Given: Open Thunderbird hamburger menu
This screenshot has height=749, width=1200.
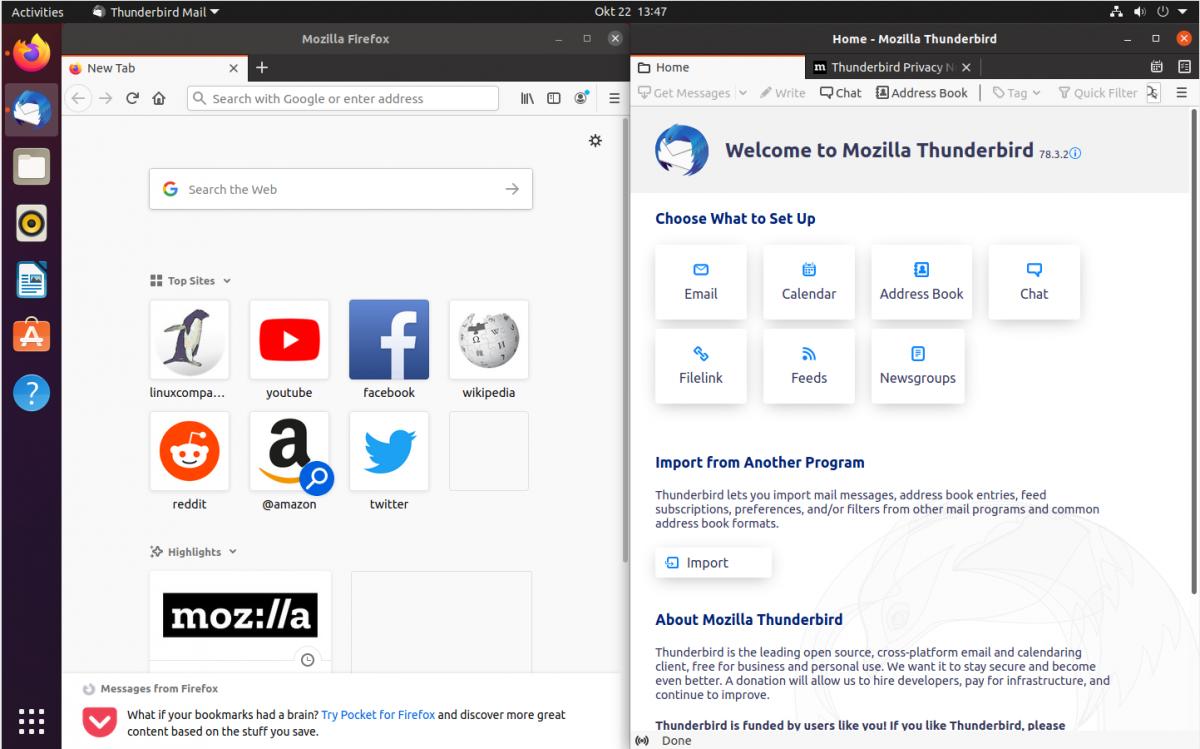Looking at the screenshot, I should pos(1181,93).
